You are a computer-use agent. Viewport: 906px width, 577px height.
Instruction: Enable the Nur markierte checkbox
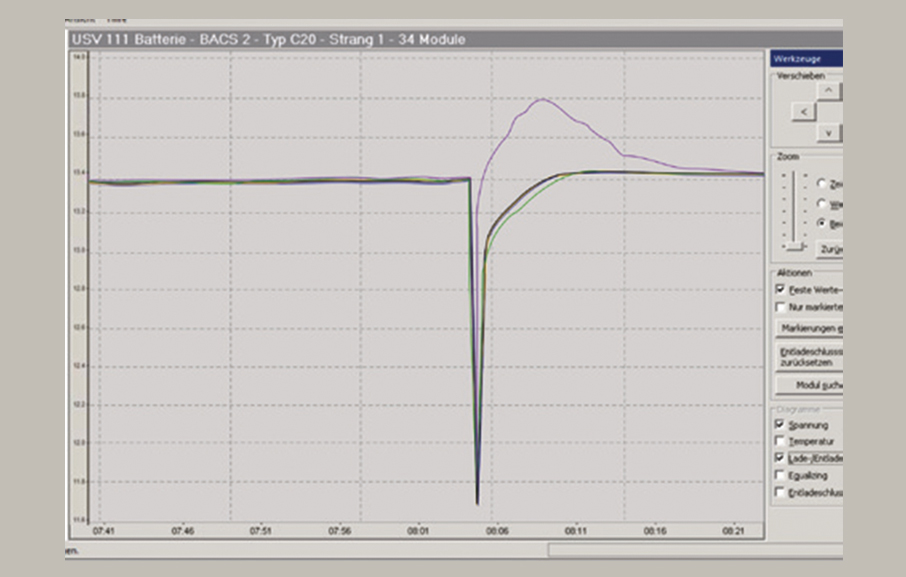pyautogui.click(x=780, y=307)
